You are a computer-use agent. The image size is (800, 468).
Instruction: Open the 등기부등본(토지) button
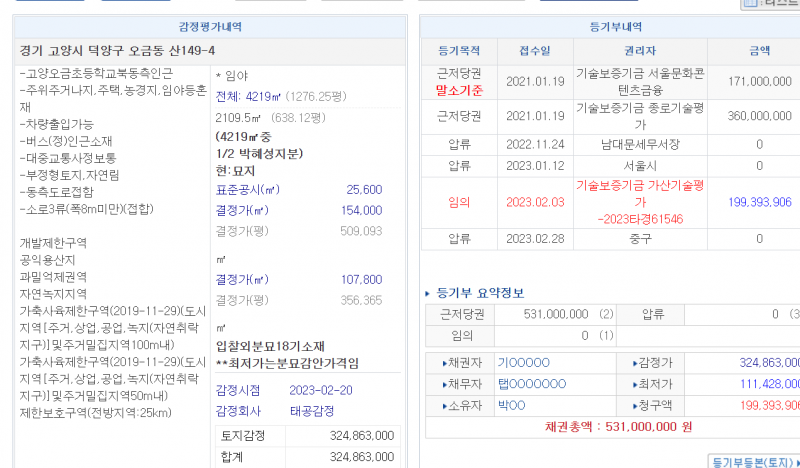point(753,461)
